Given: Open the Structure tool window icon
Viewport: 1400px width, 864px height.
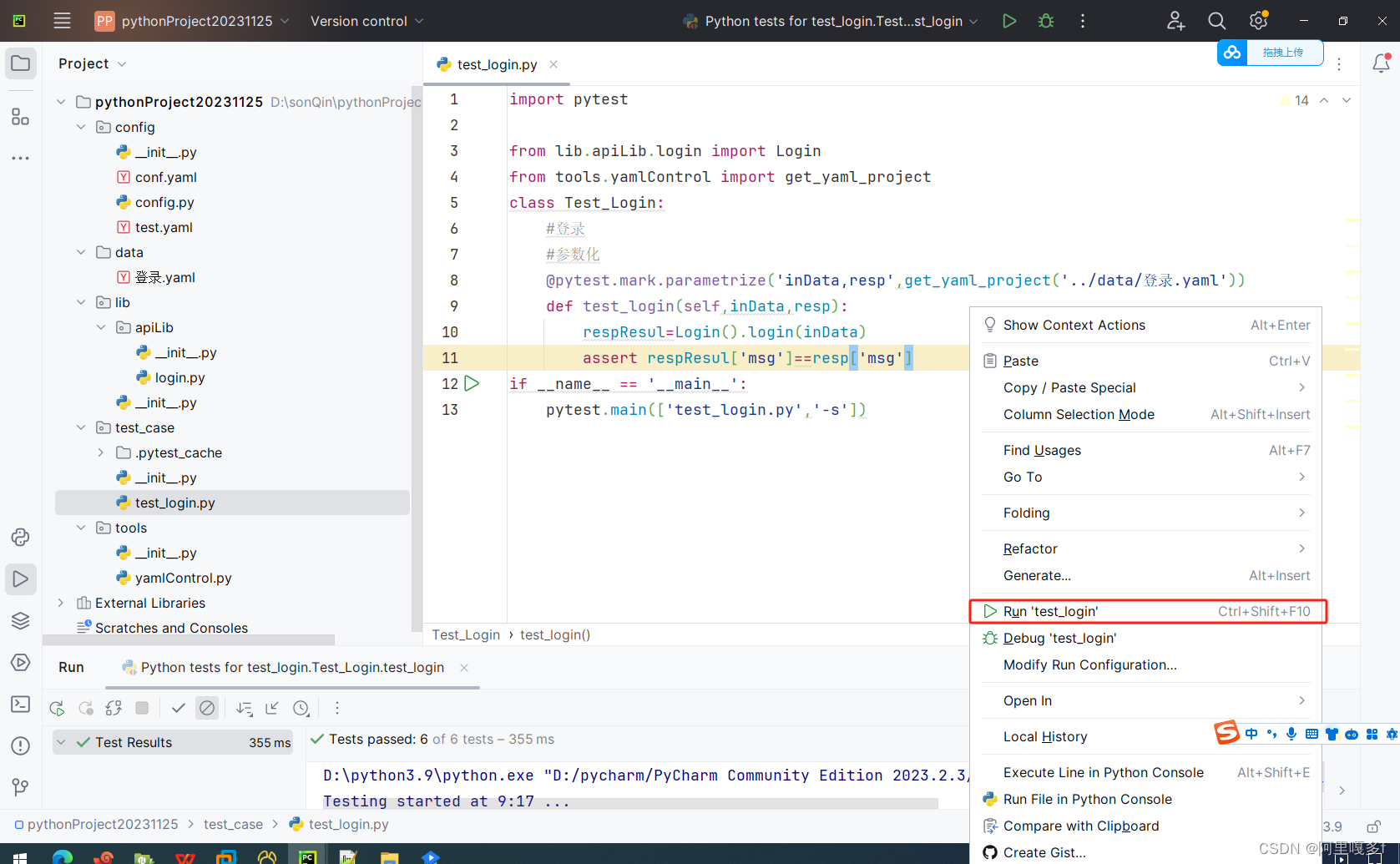Looking at the screenshot, I should pyautogui.click(x=21, y=117).
